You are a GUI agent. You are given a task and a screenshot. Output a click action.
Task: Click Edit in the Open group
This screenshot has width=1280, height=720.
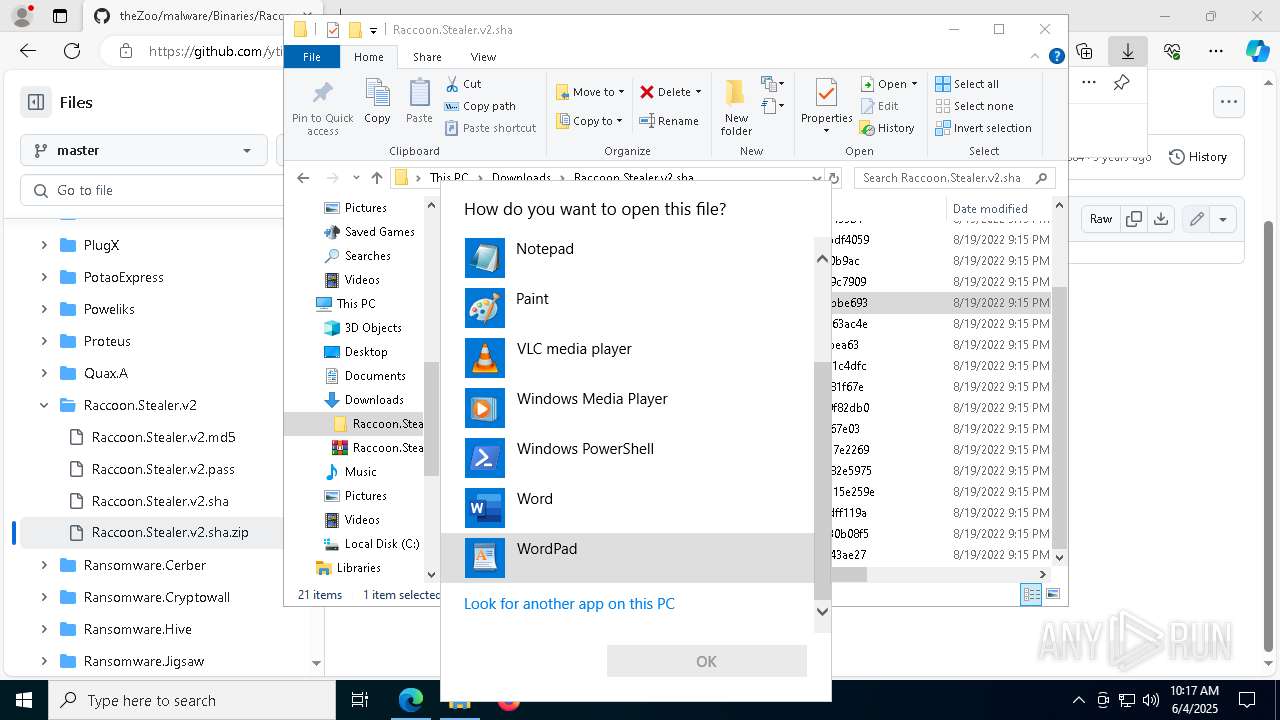pos(879,106)
